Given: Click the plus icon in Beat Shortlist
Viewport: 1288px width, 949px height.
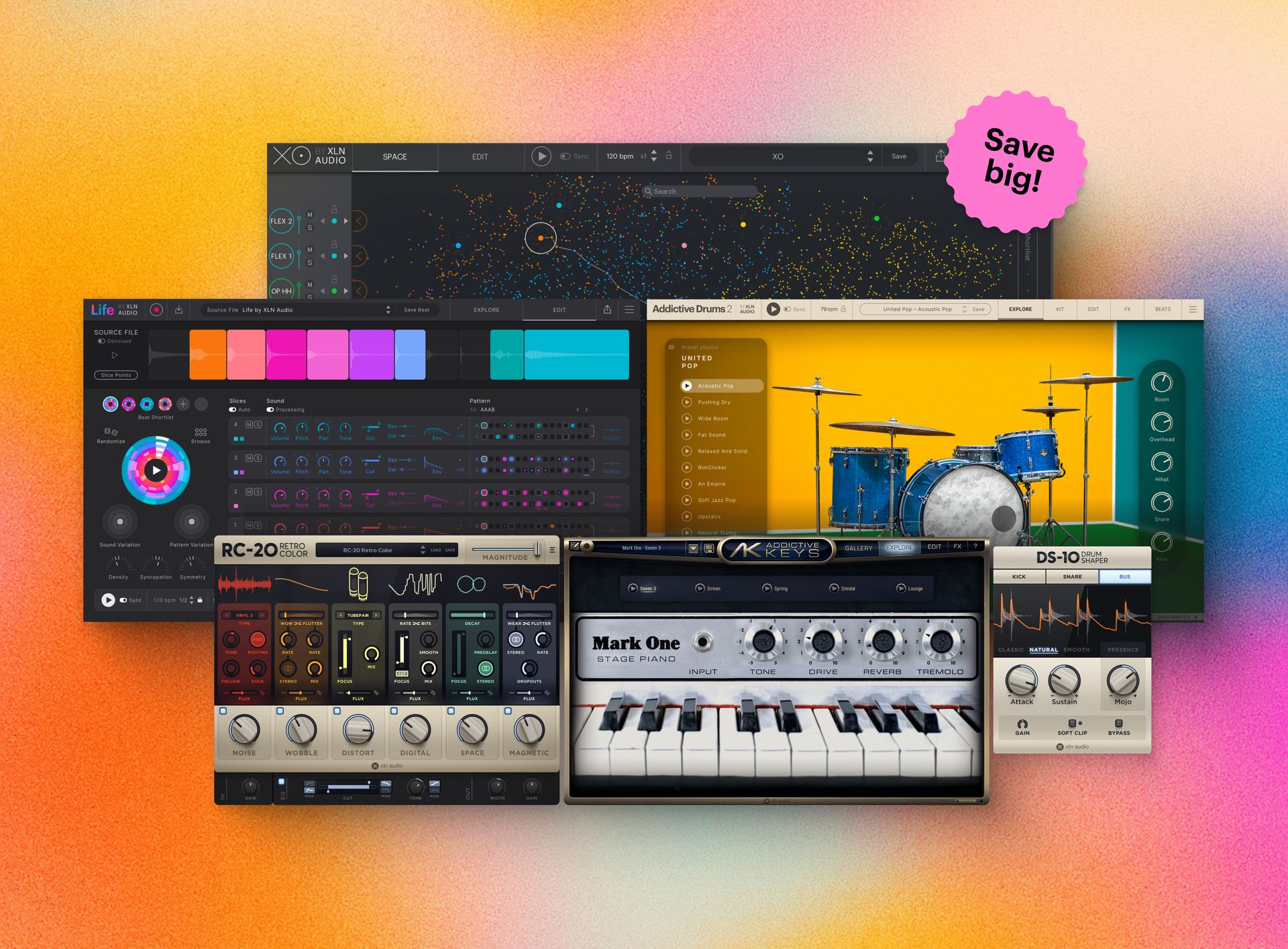Looking at the screenshot, I should pyautogui.click(x=182, y=404).
